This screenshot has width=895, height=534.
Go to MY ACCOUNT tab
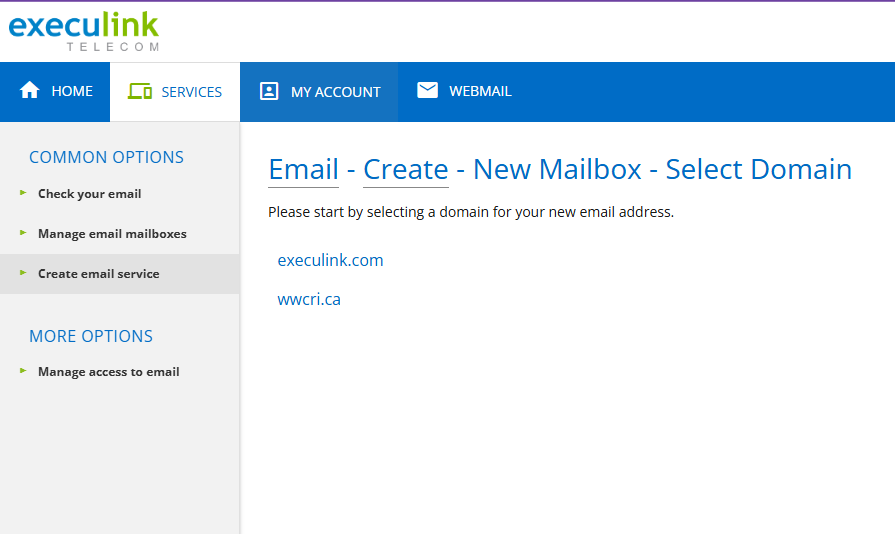(319, 92)
